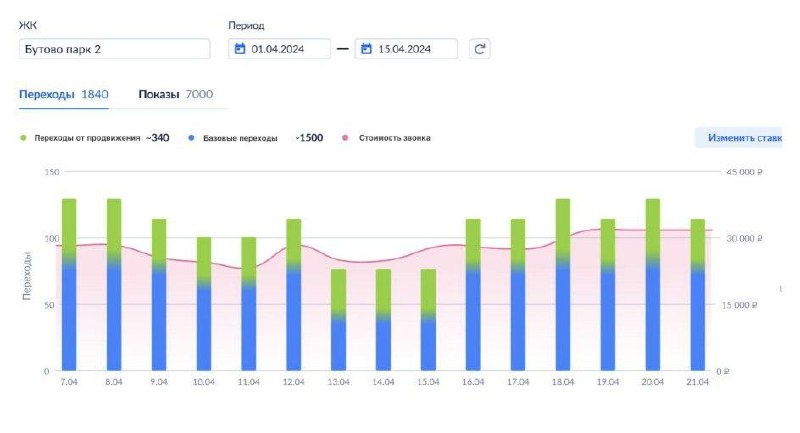The image size is (800, 433).
Task: Open calendar icon in 15.04.2024 end date field
Action: [366, 49]
